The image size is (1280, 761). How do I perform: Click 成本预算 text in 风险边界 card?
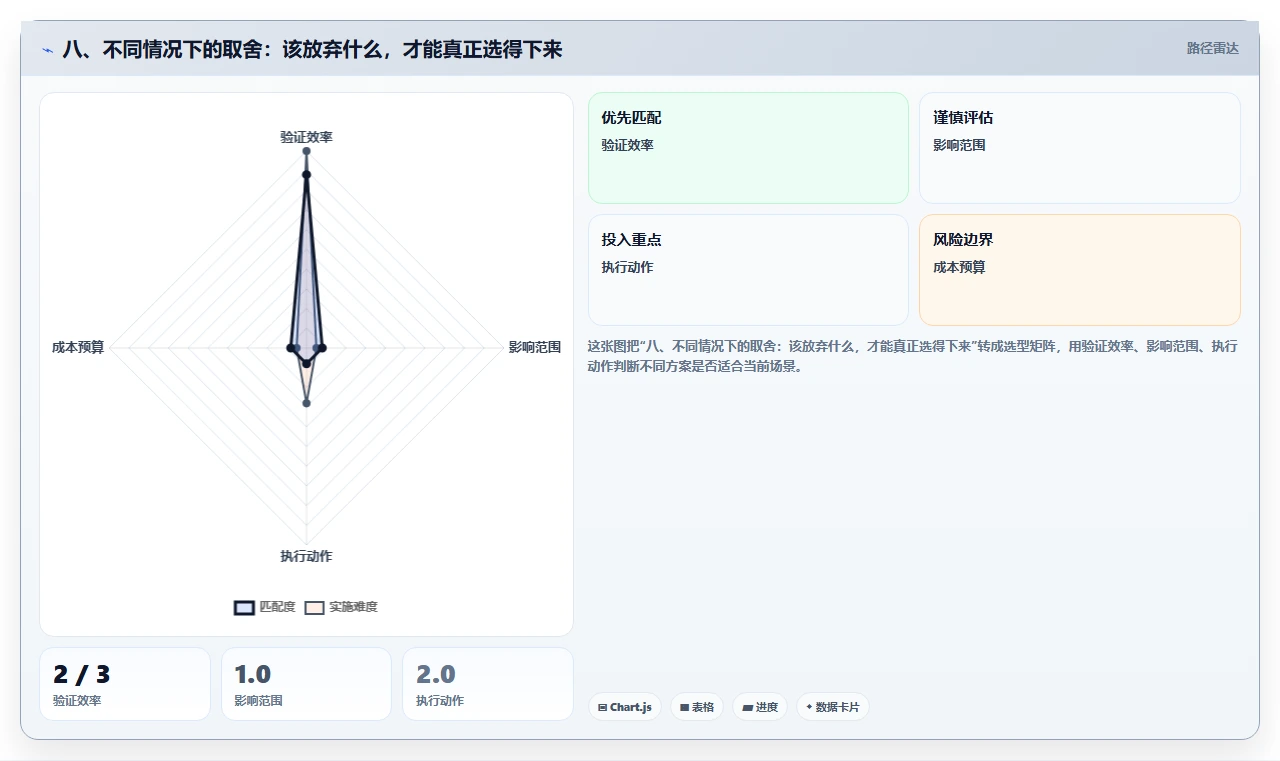point(959,267)
